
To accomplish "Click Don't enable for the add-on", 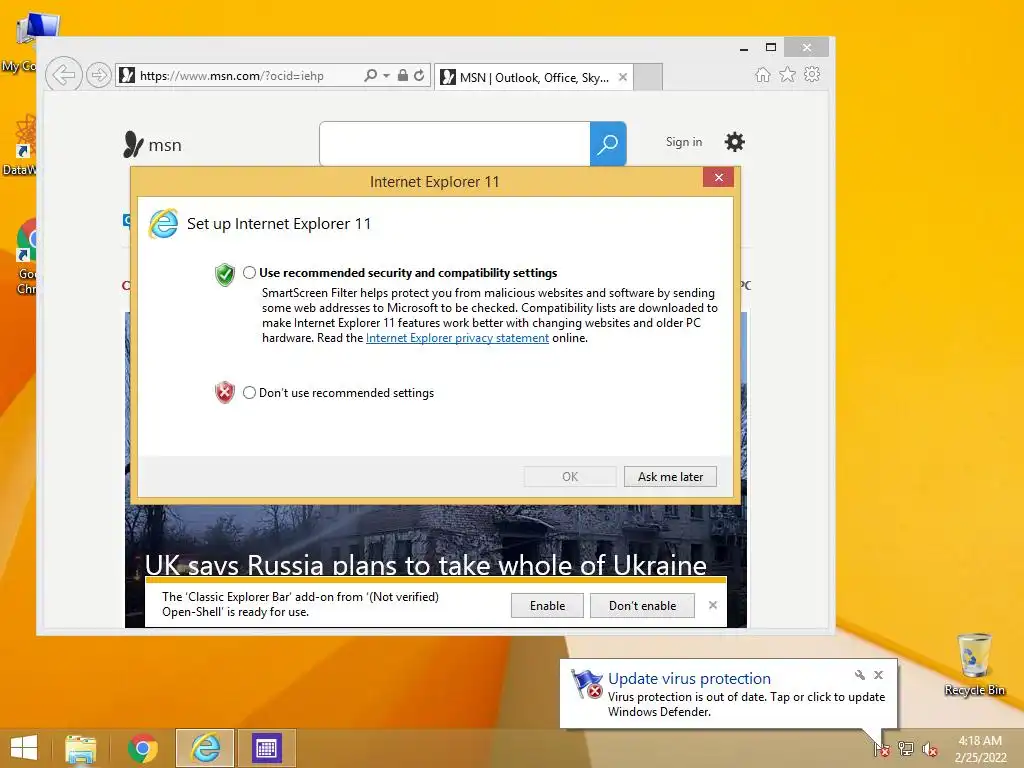I will point(643,605).
